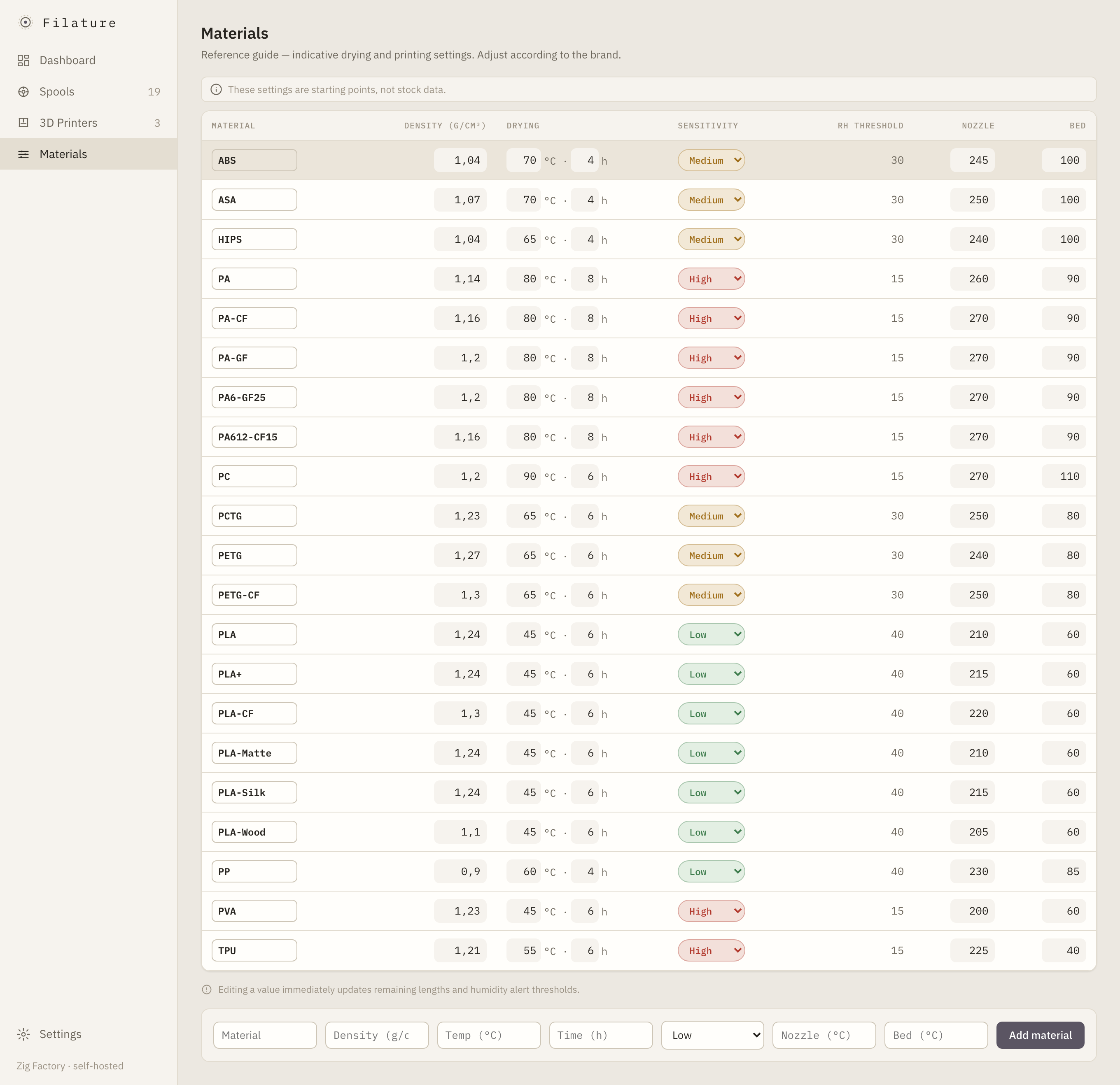Open Settings from the sidebar
The height and width of the screenshot is (1085, 1120).
click(89, 1034)
